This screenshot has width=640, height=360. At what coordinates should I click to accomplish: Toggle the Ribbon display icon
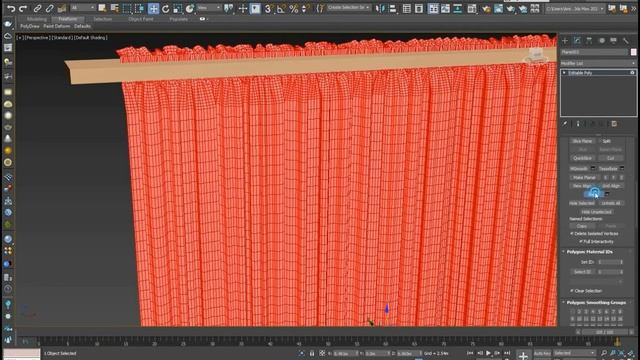(433, 8)
